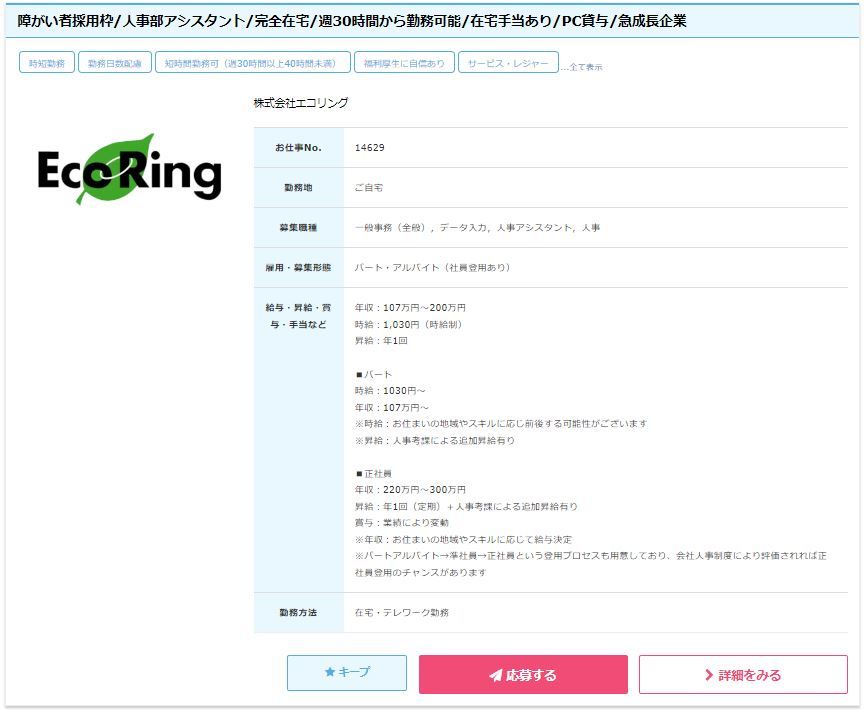
Task: Select the 短時間勤務可 (週30時間以上40時間未満) tag
Action: (253, 63)
